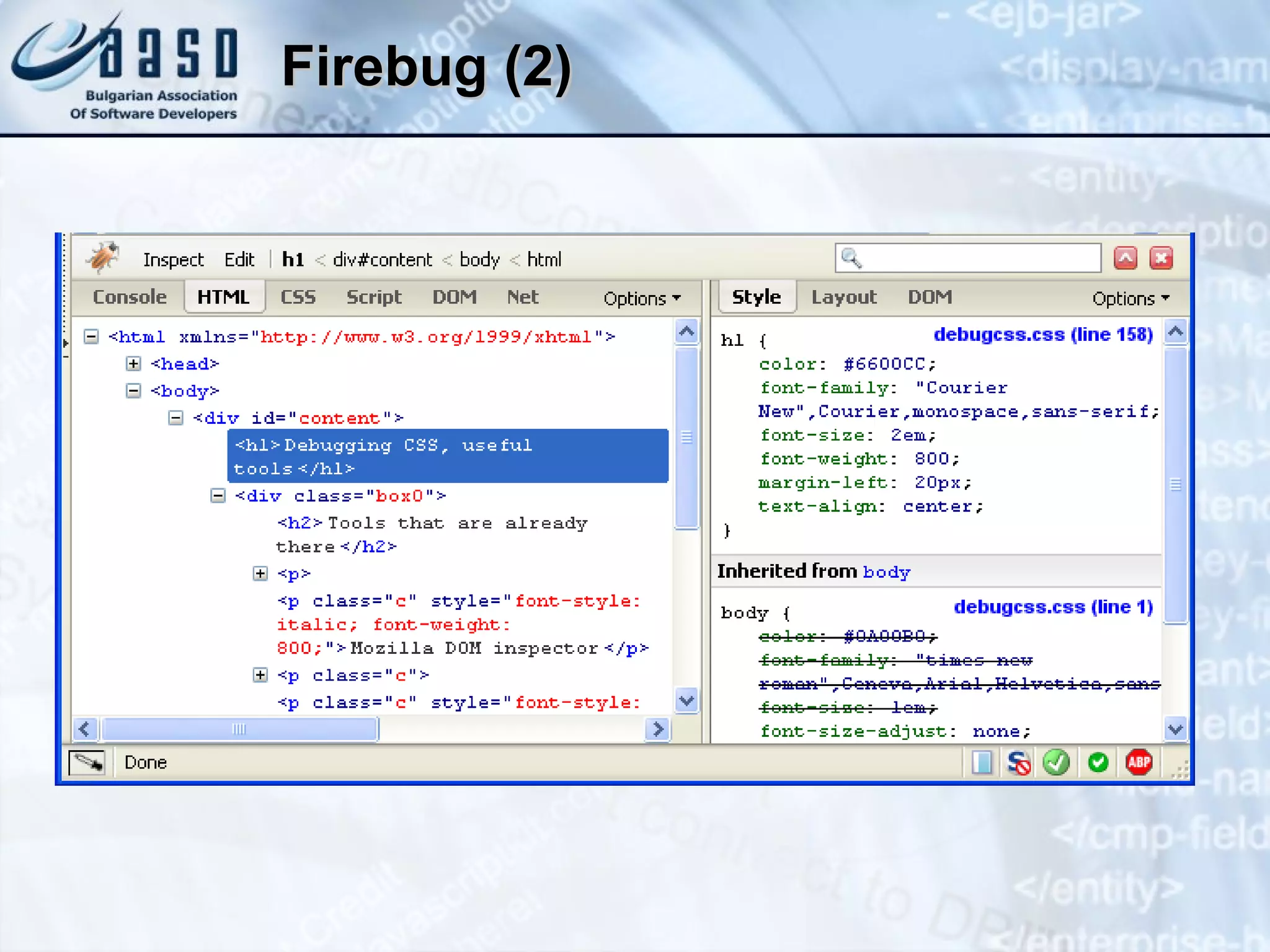This screenshot has width=1270, height=952.
Task: Switch to the Net tab
Action: click(523, 297)
